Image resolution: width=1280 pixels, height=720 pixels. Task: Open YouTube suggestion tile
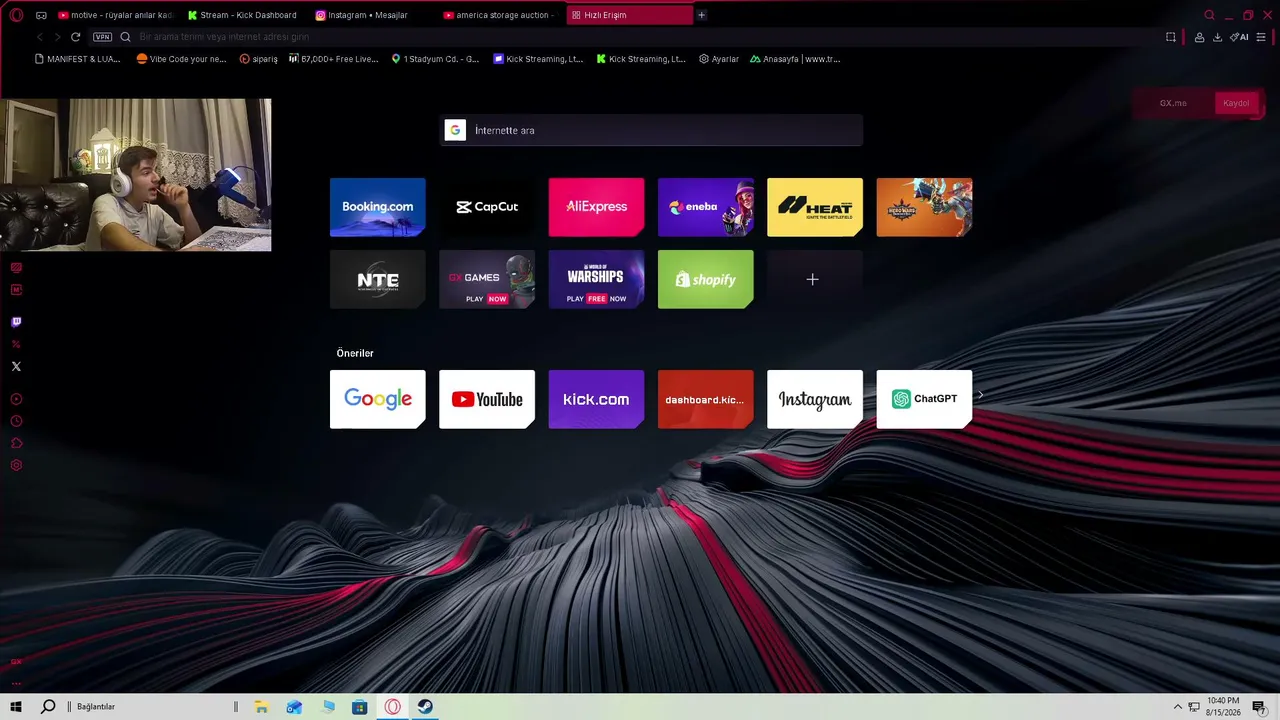coord(487,399)
